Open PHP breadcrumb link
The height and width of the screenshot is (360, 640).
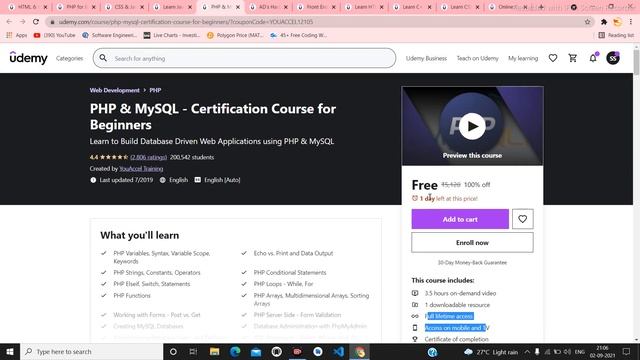coord(155,90)
